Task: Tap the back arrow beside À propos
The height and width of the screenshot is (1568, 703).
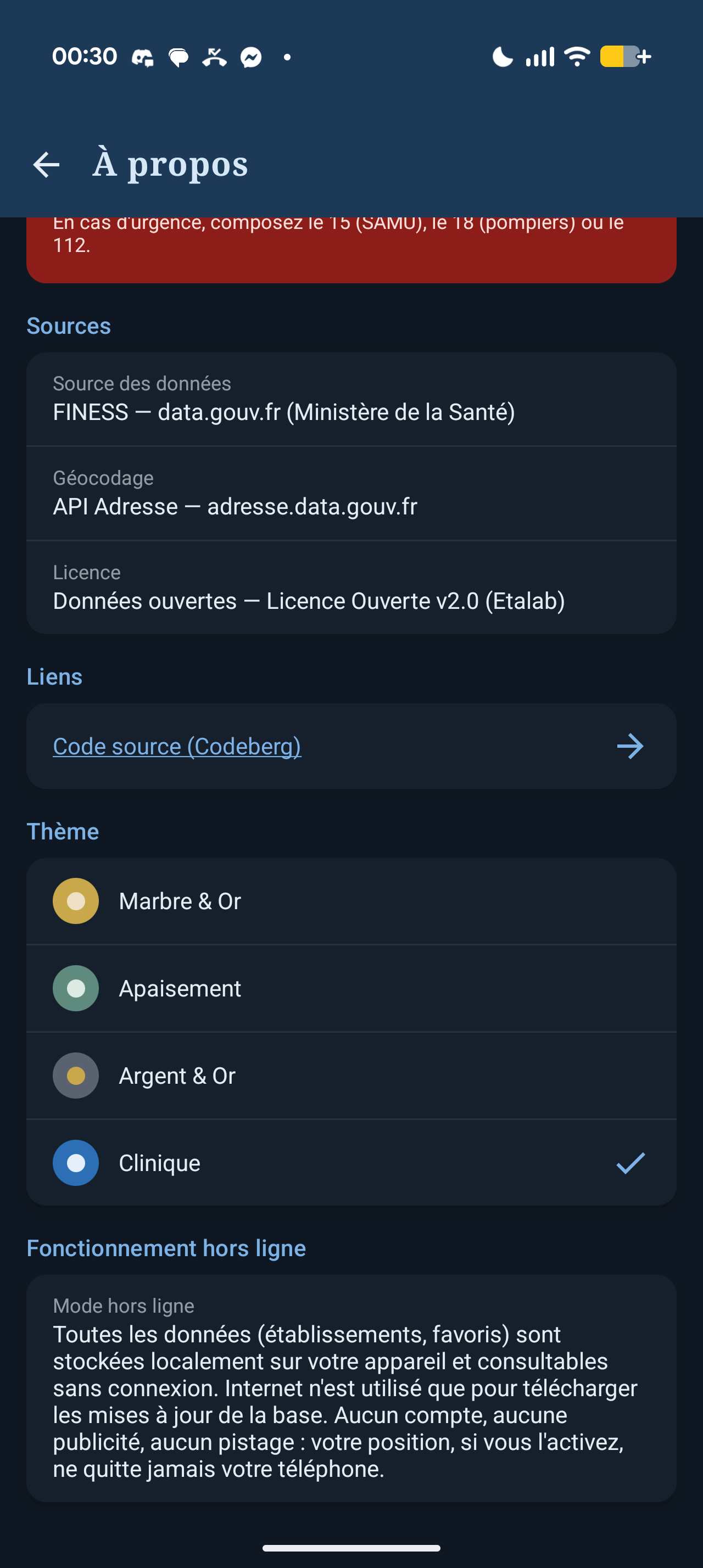Action: point(46,165)
